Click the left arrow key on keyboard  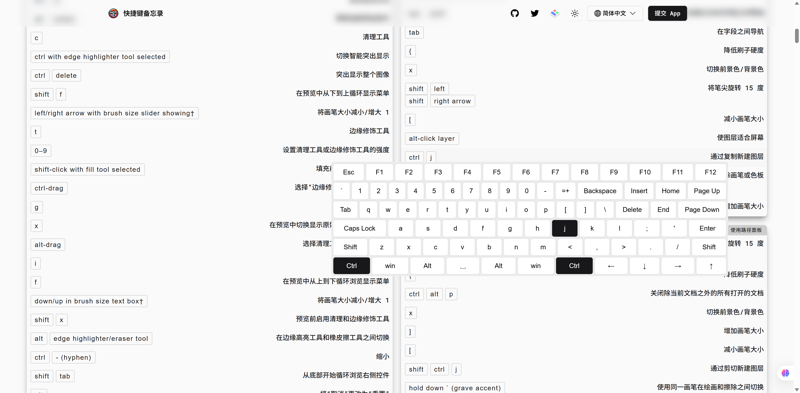pos(611,265)
